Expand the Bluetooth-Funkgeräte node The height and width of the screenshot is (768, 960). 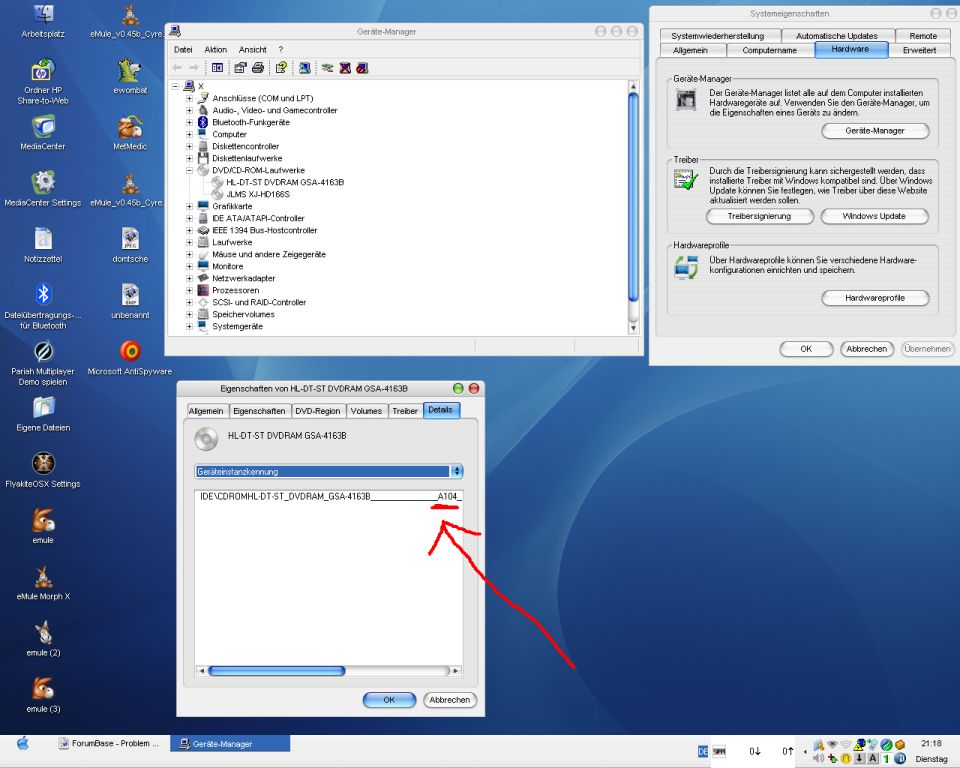[189, 122]
